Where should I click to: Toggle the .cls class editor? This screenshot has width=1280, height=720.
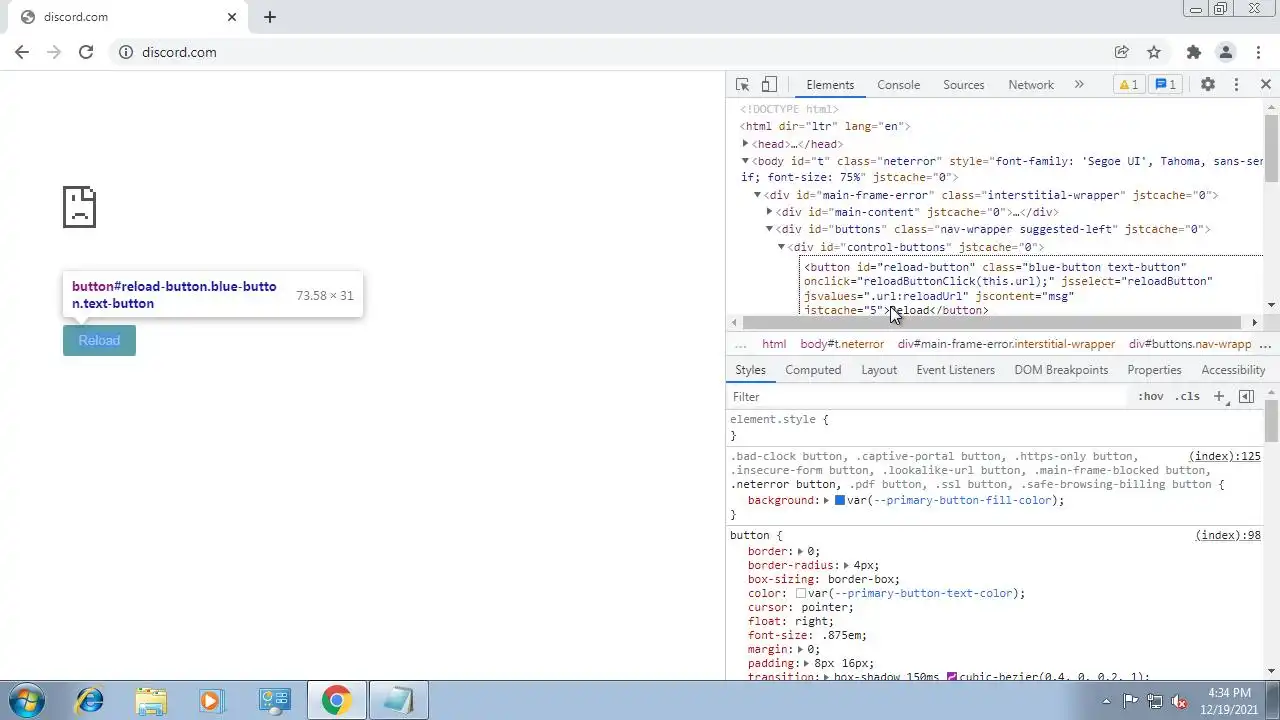pos(1187,397)
